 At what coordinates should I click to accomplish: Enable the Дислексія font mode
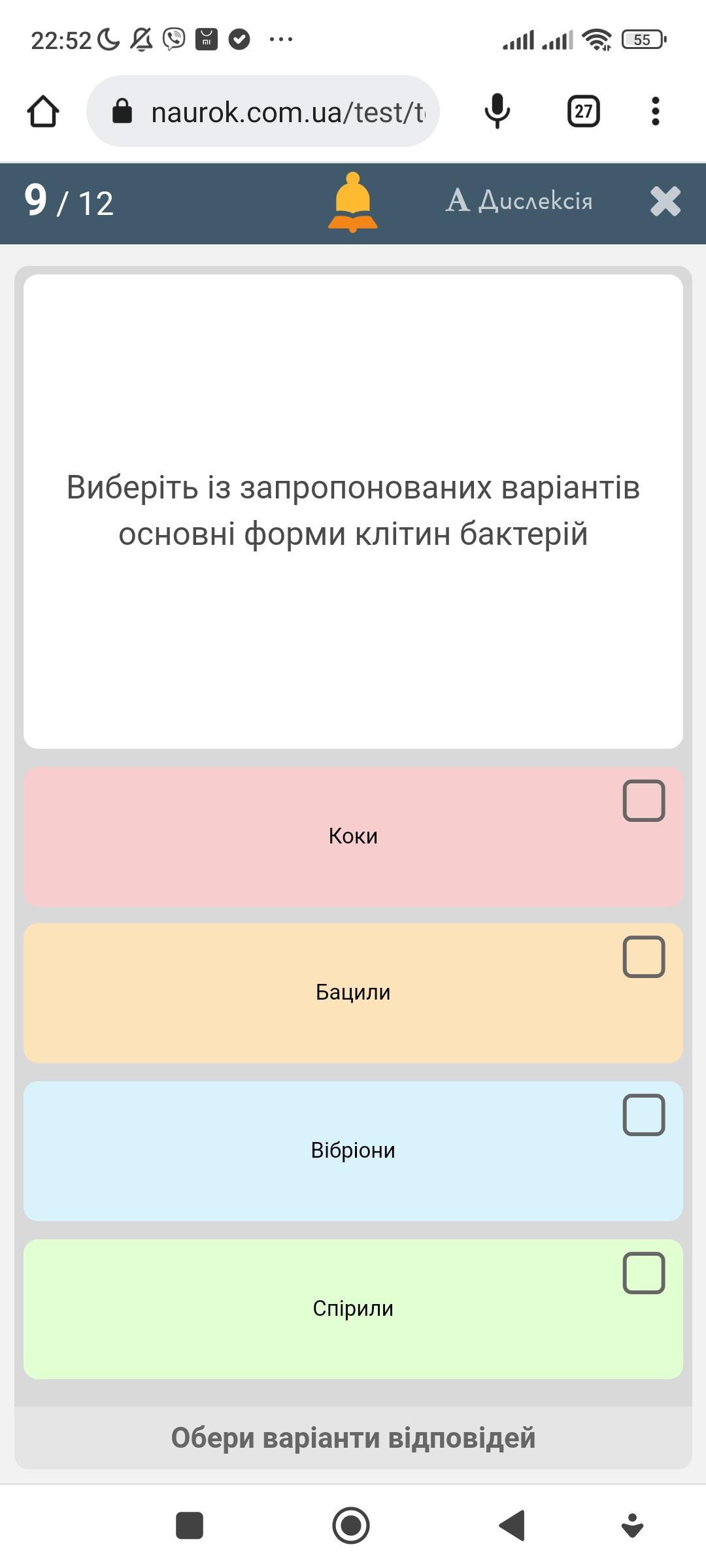tap(519, 201)
